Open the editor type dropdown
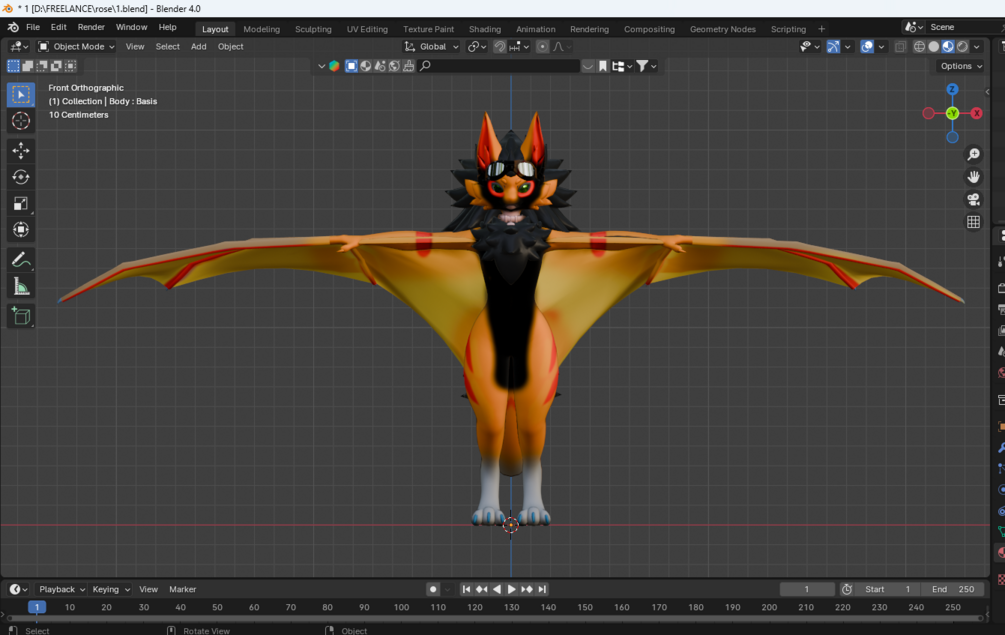This screenshot has width=1005, height=635. (x=19, y=47)
